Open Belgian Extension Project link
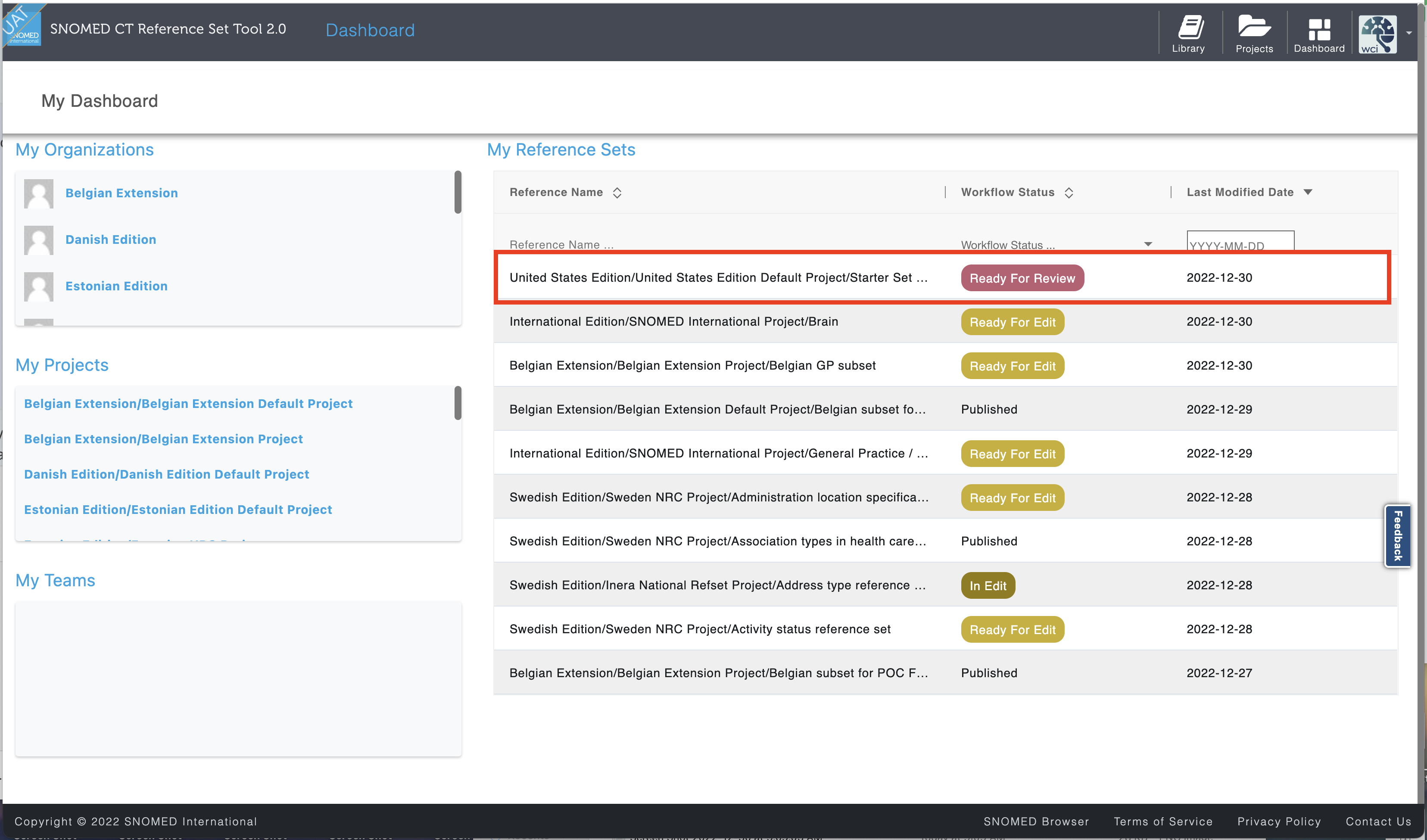This screenshot has height=840, width=1427. click(163, 439)
